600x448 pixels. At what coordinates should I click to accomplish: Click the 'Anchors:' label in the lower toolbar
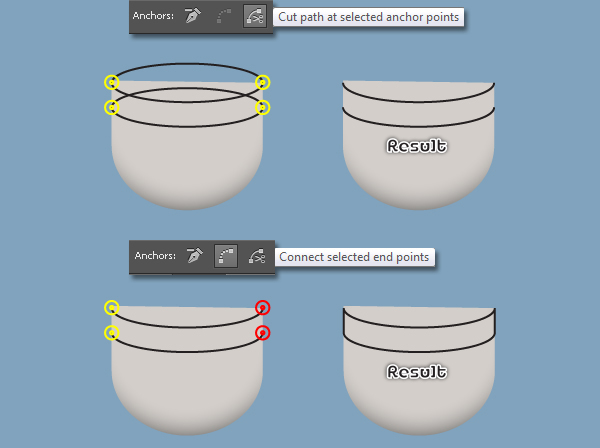tap(155, 256)
